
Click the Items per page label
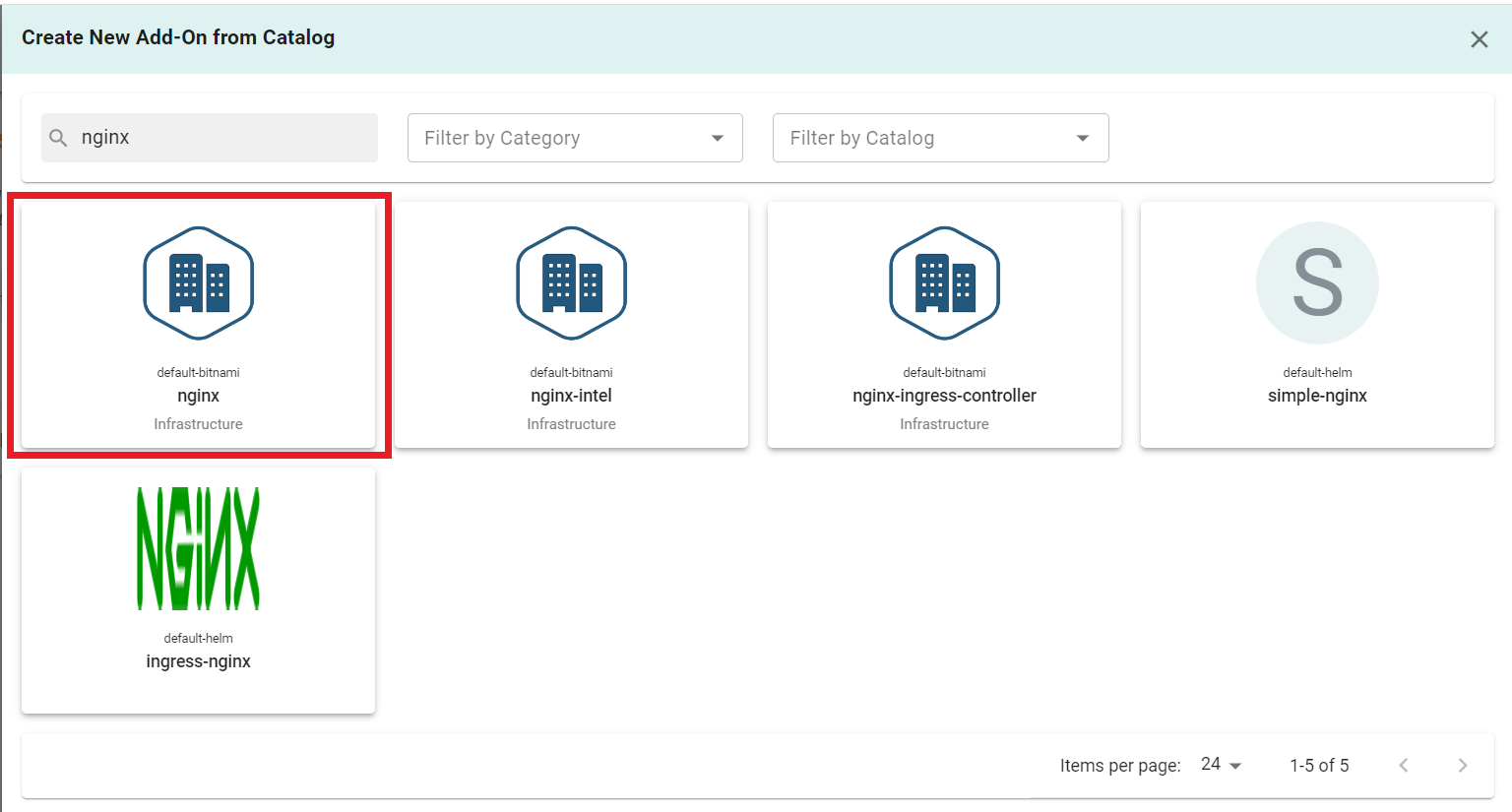[1120, 766]
